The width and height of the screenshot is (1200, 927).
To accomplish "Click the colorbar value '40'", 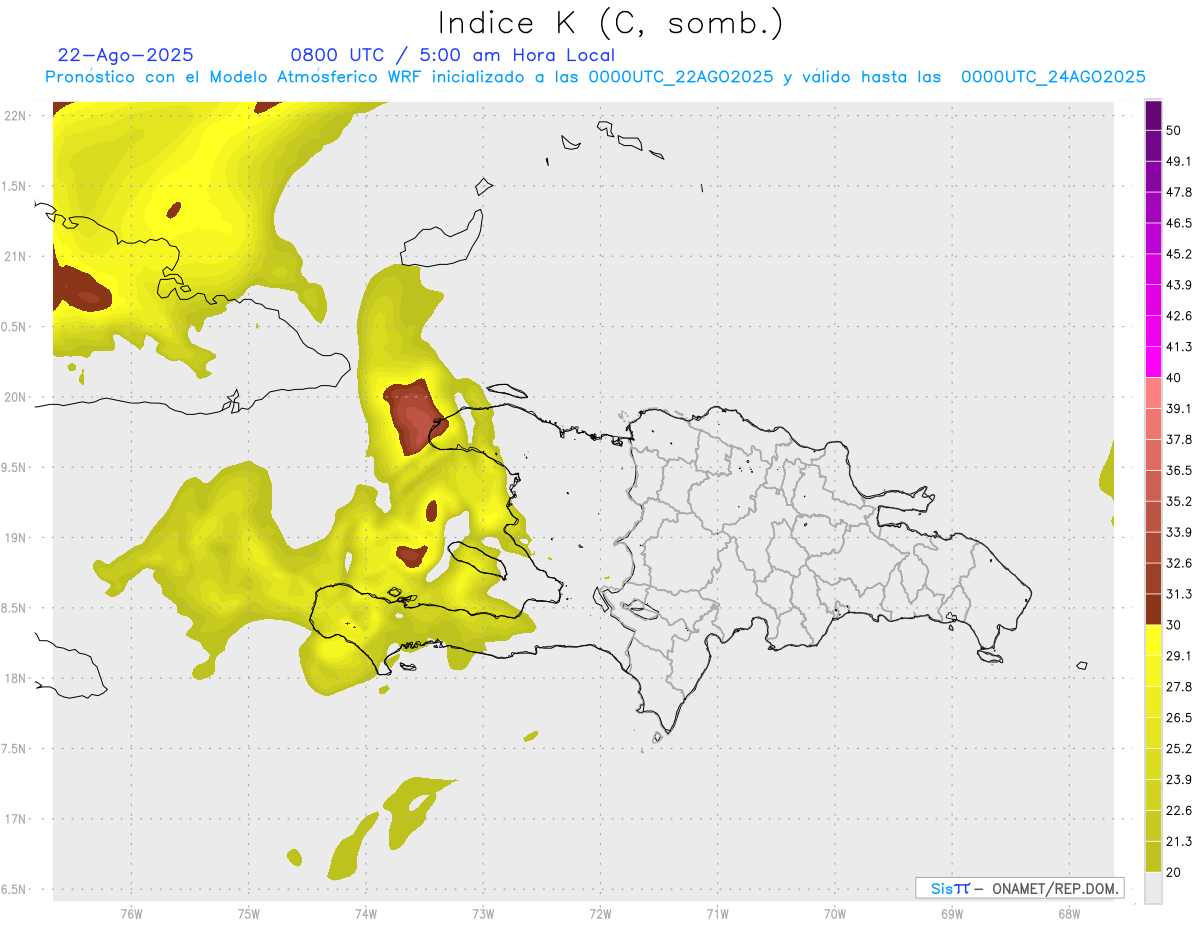I will [x=1174, y=378].
